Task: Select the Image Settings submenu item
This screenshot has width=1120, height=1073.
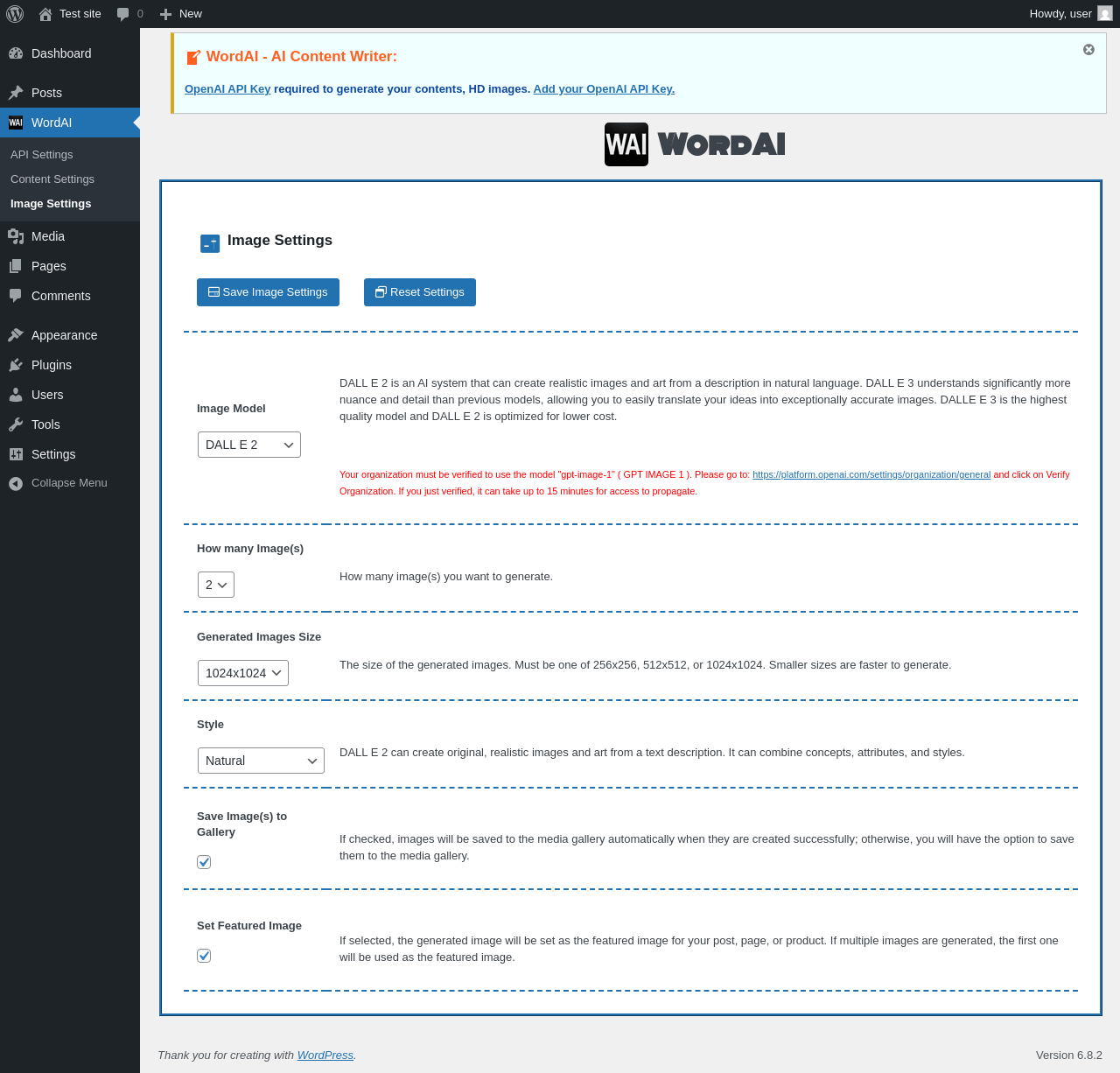Action: 51,203
